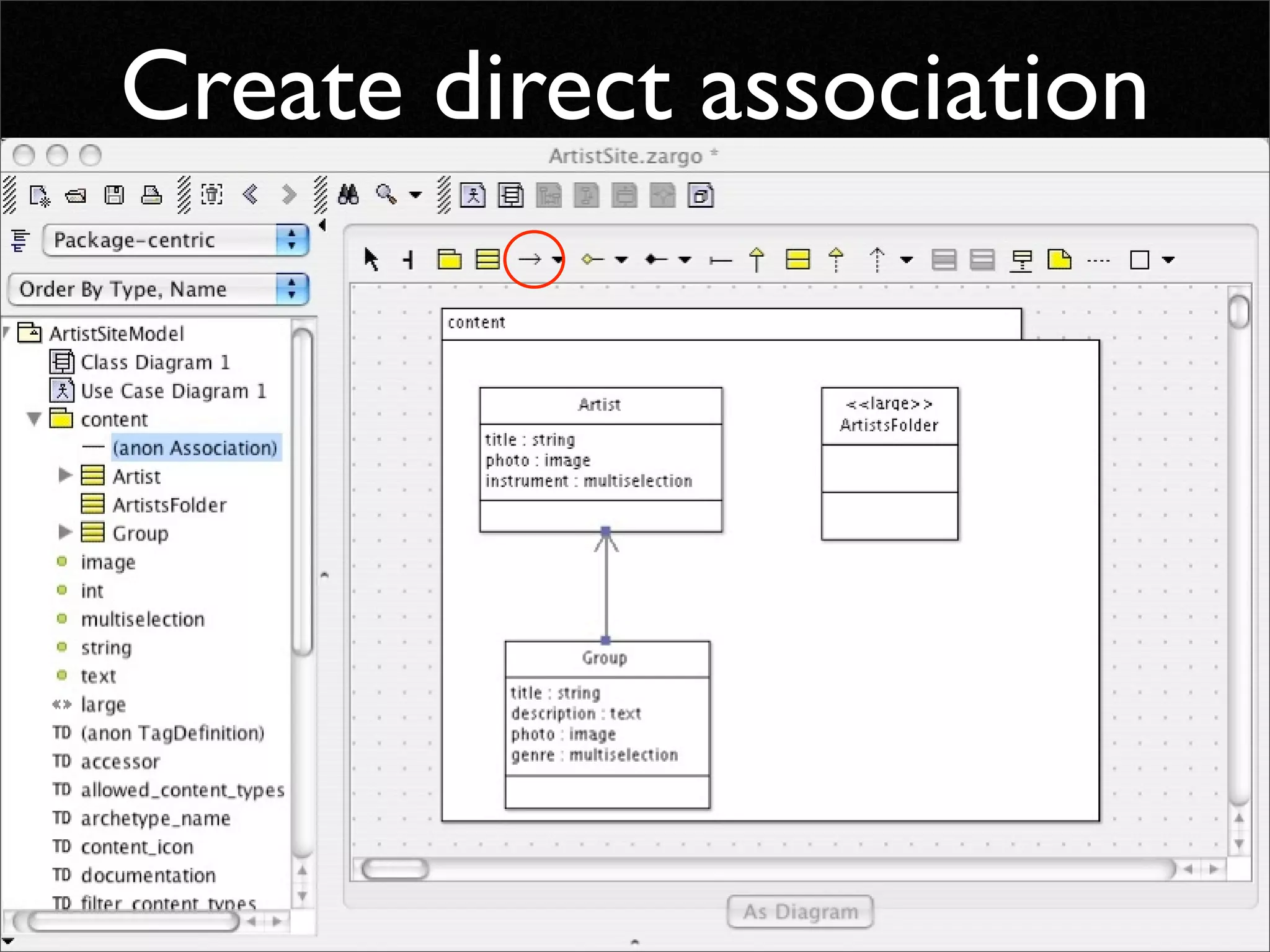
Task: Expand the Artist class tree node
Action: [65, 476]
